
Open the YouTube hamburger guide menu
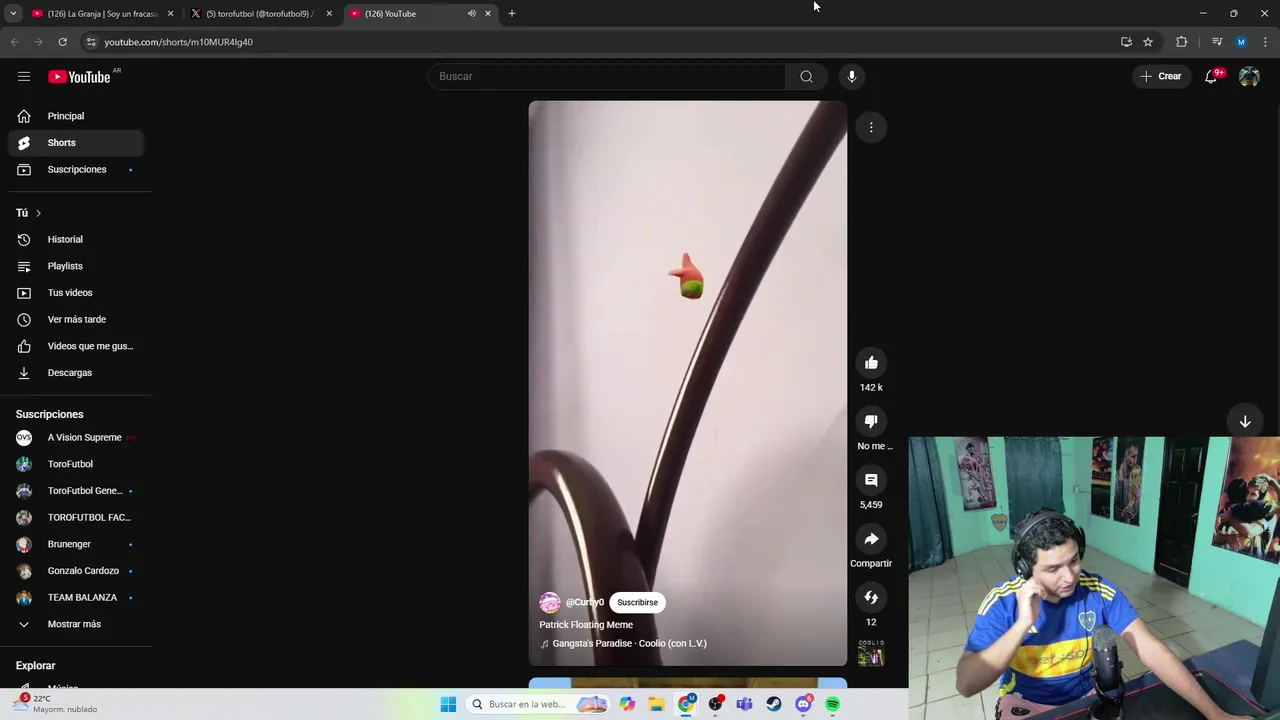tap(24, 76)
